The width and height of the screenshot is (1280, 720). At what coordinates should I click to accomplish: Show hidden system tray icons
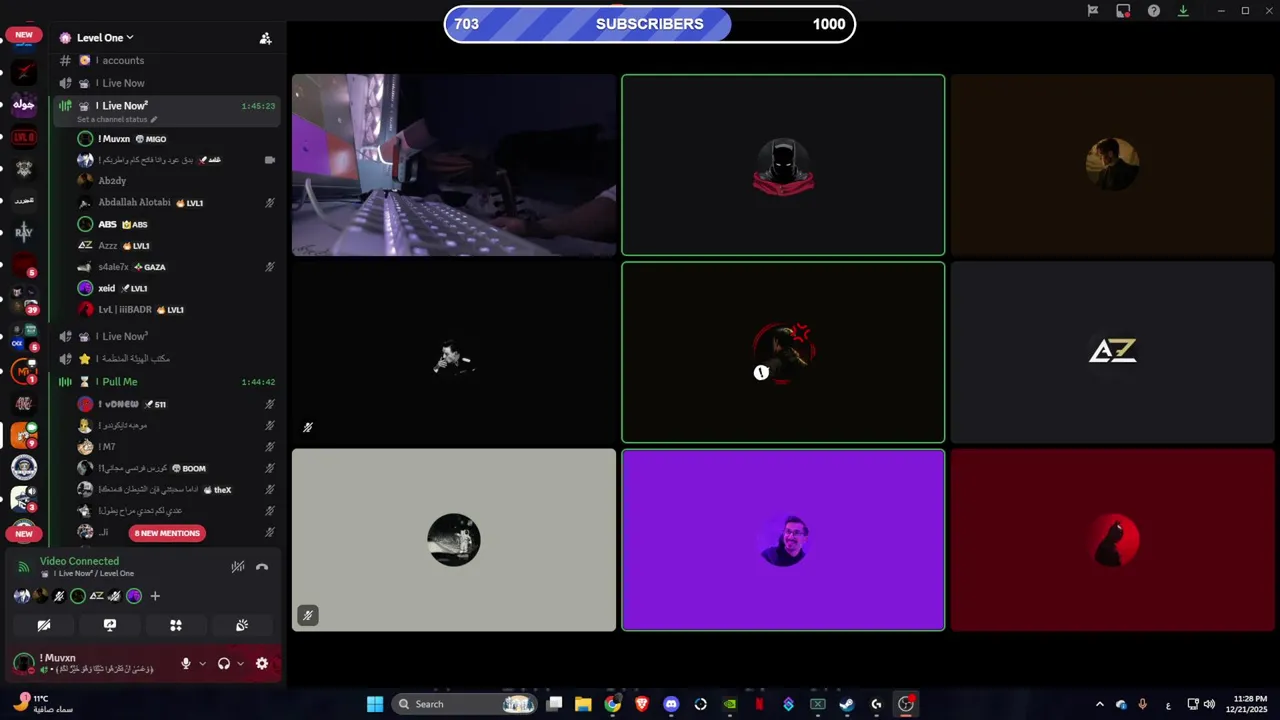coord(1099,704)
